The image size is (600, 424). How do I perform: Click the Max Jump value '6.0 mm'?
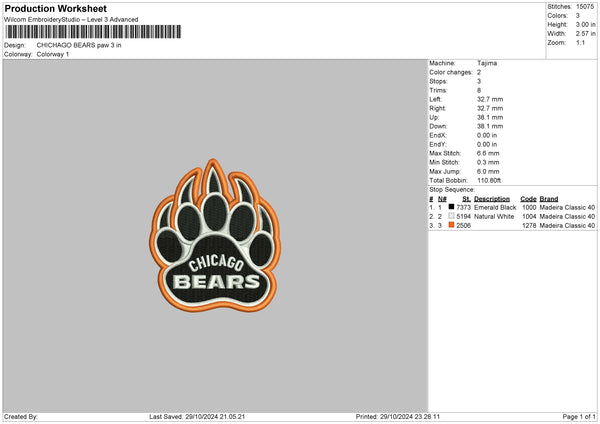pos(488,171)
